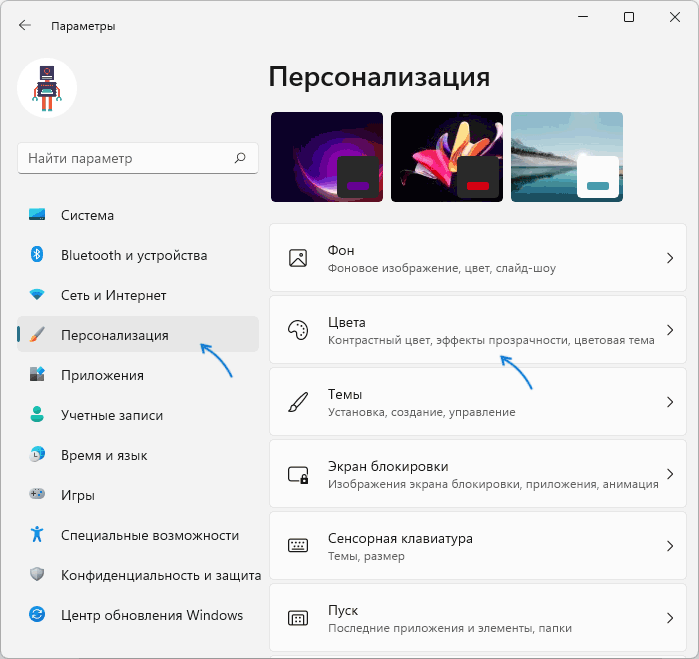This screenshot has height=659, width=699.
Task: Click the Цвета palette icon
Action: coord(298,330)
